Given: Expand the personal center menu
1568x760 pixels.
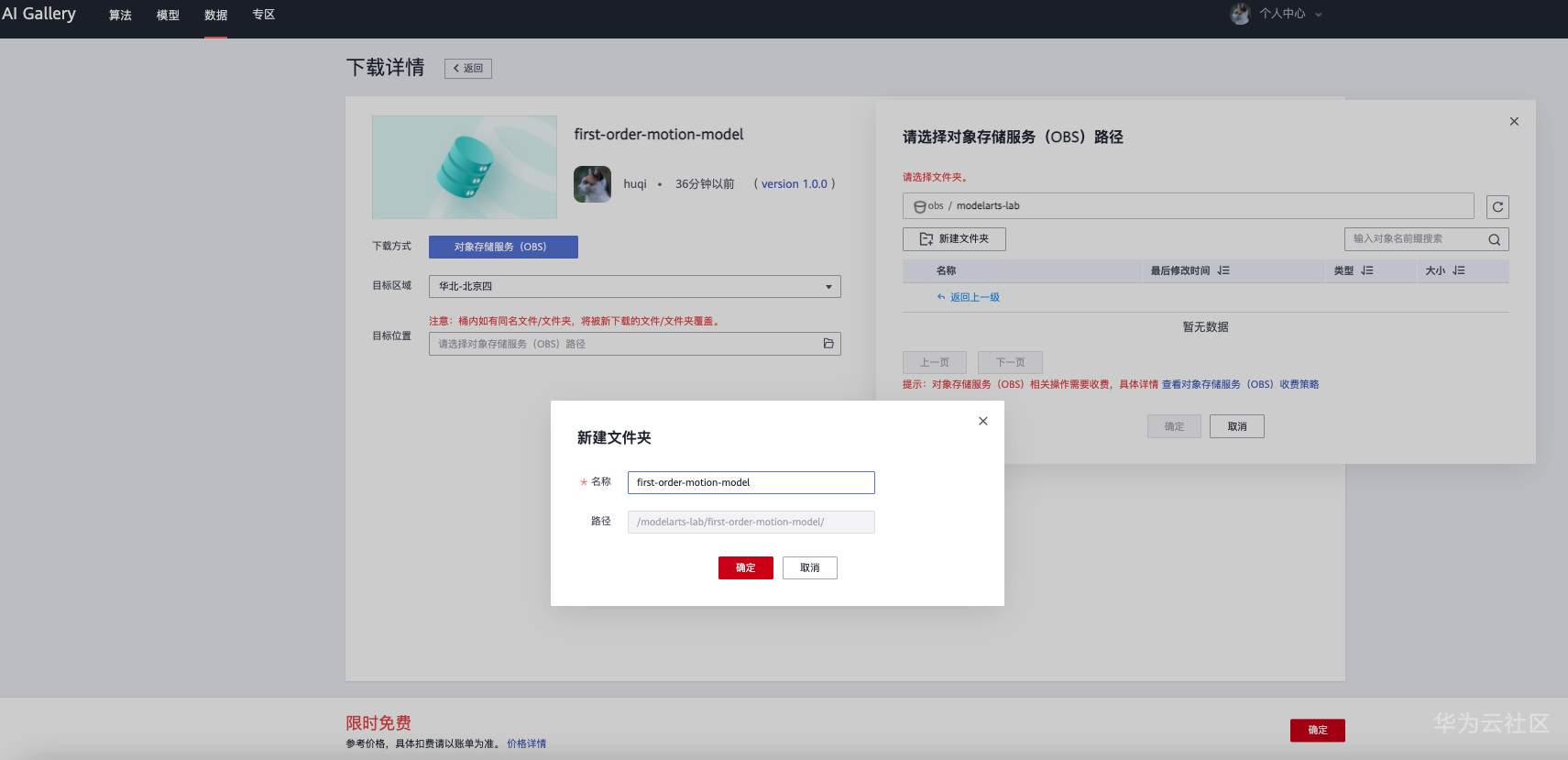Looking at the screenshot, I should tap(1291, 14).
